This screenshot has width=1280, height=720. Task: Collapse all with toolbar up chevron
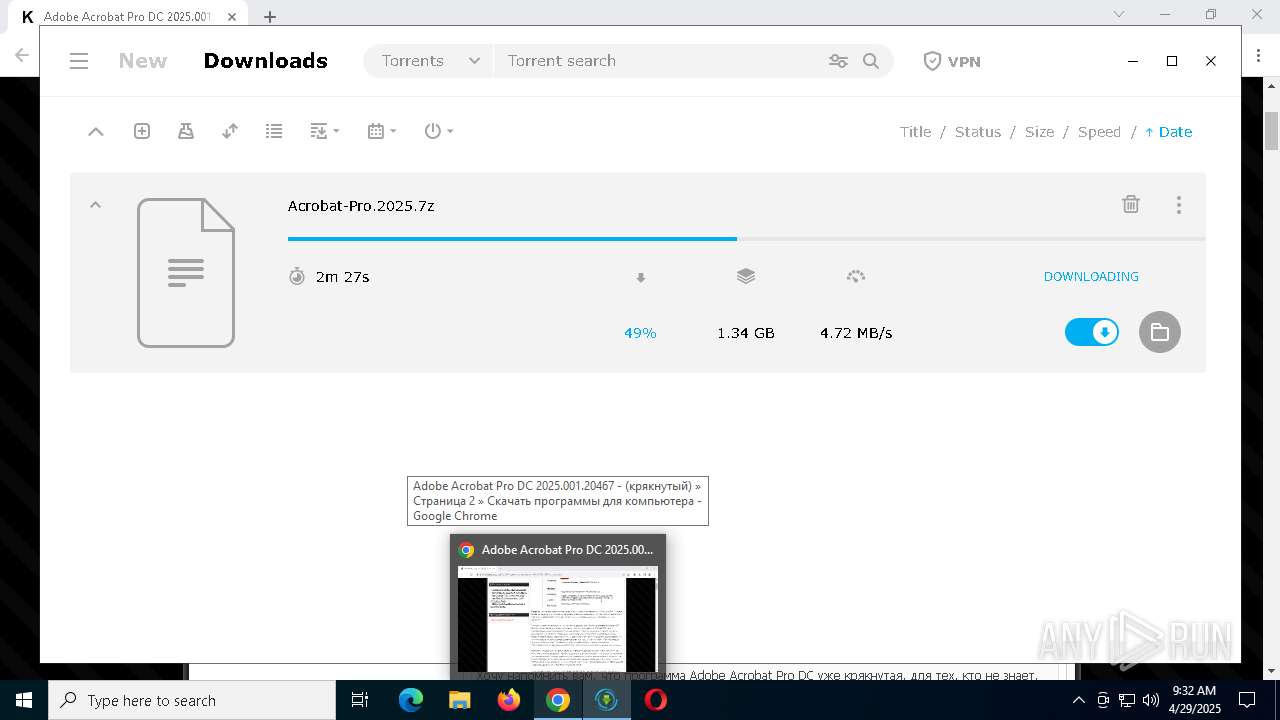pyautogui.click(x=96, y=131)
